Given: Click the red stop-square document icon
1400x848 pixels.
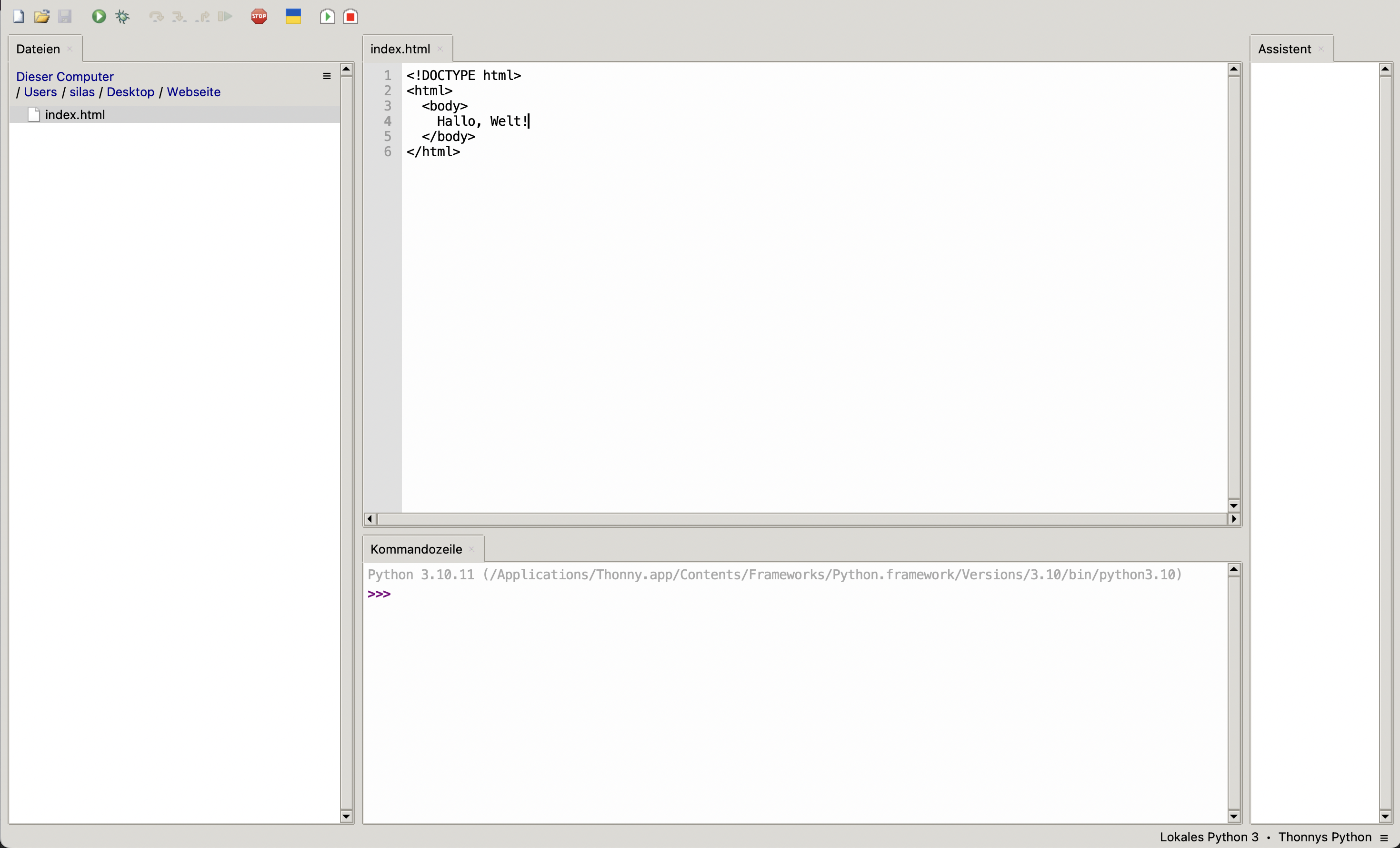Looking at the screenshot, I should click(x=350, y=17).
